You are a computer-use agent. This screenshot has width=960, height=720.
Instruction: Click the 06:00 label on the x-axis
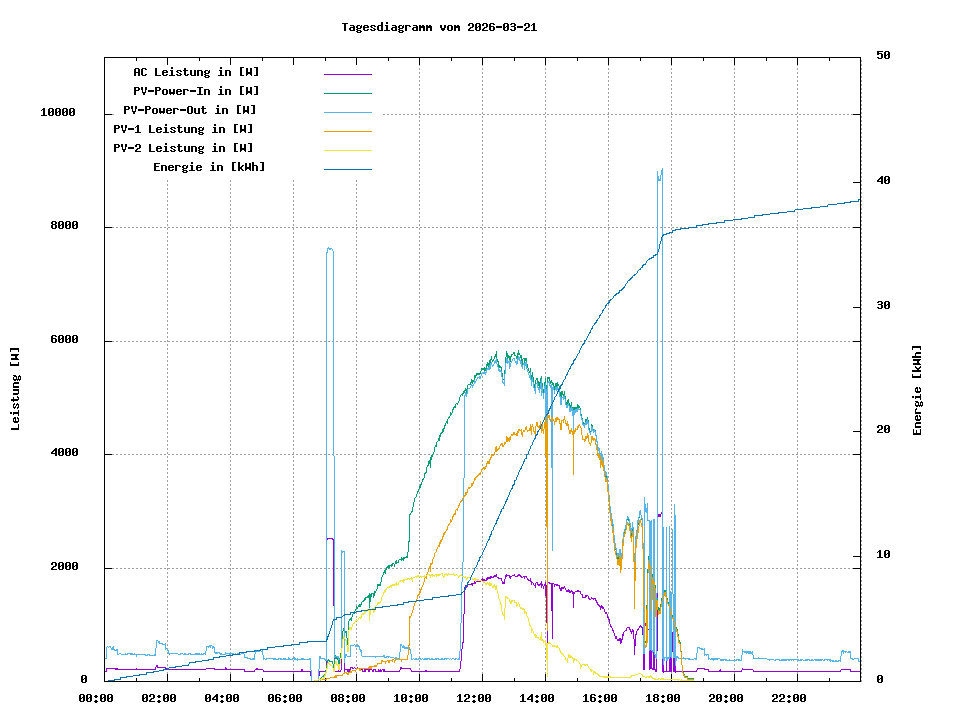pyautogui.click(x=285, y=698)
